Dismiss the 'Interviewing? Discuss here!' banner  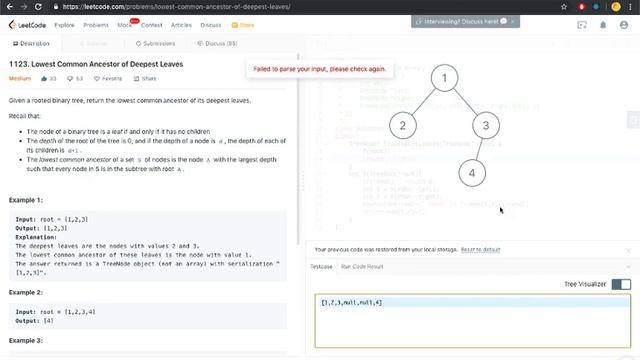click(513, 21)
